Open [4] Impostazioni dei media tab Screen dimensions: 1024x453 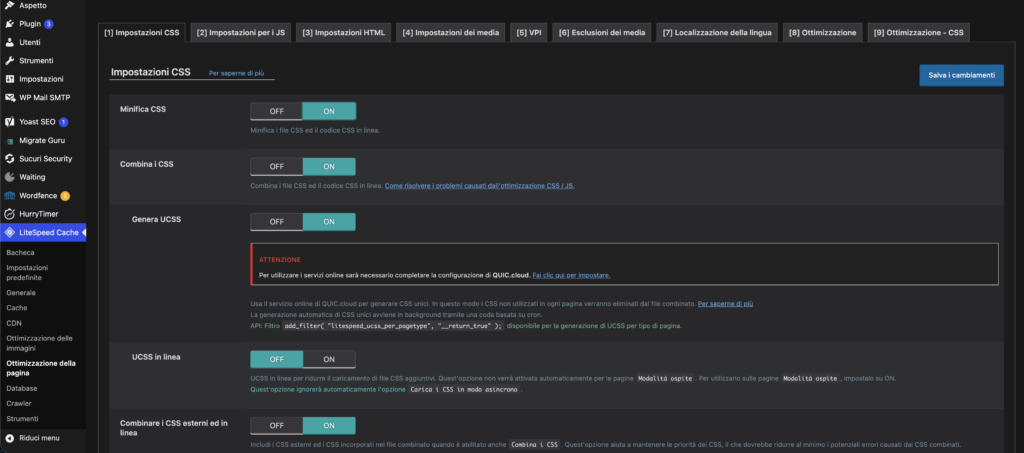coord(451,32)
